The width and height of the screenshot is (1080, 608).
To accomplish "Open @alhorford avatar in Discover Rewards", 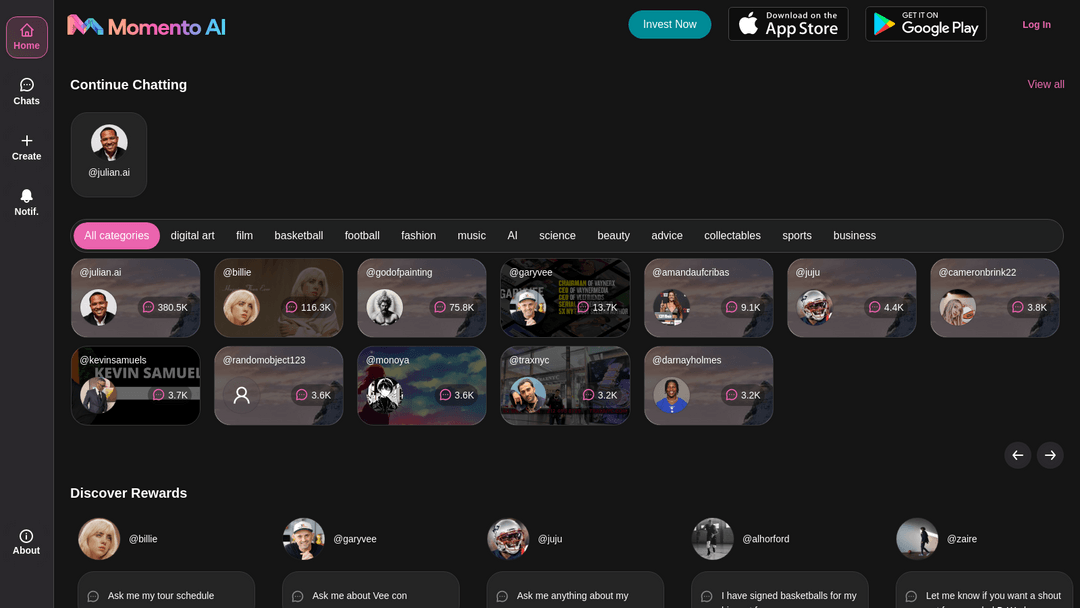I will pos(712,538).
